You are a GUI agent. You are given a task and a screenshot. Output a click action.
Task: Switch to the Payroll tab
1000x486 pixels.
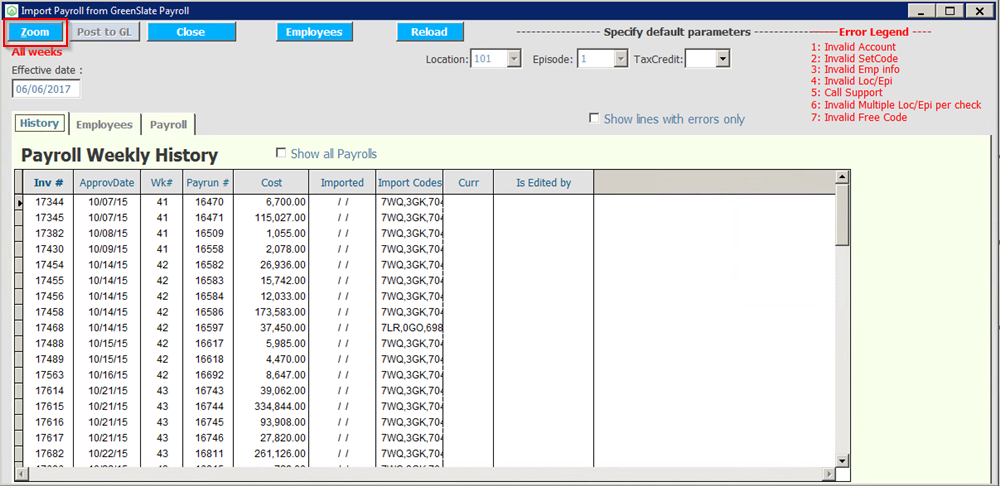point(168,124)
